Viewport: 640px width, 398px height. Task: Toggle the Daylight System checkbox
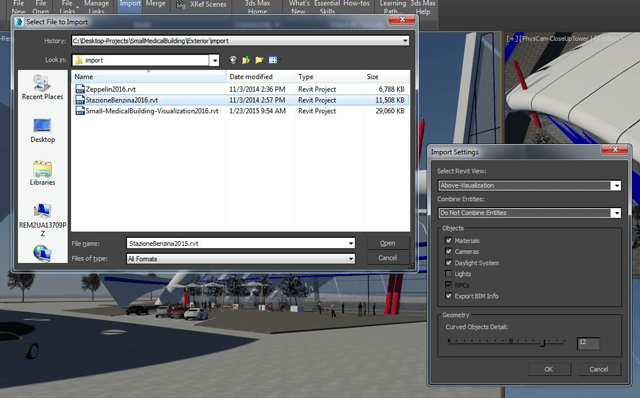tap(449, 262)
